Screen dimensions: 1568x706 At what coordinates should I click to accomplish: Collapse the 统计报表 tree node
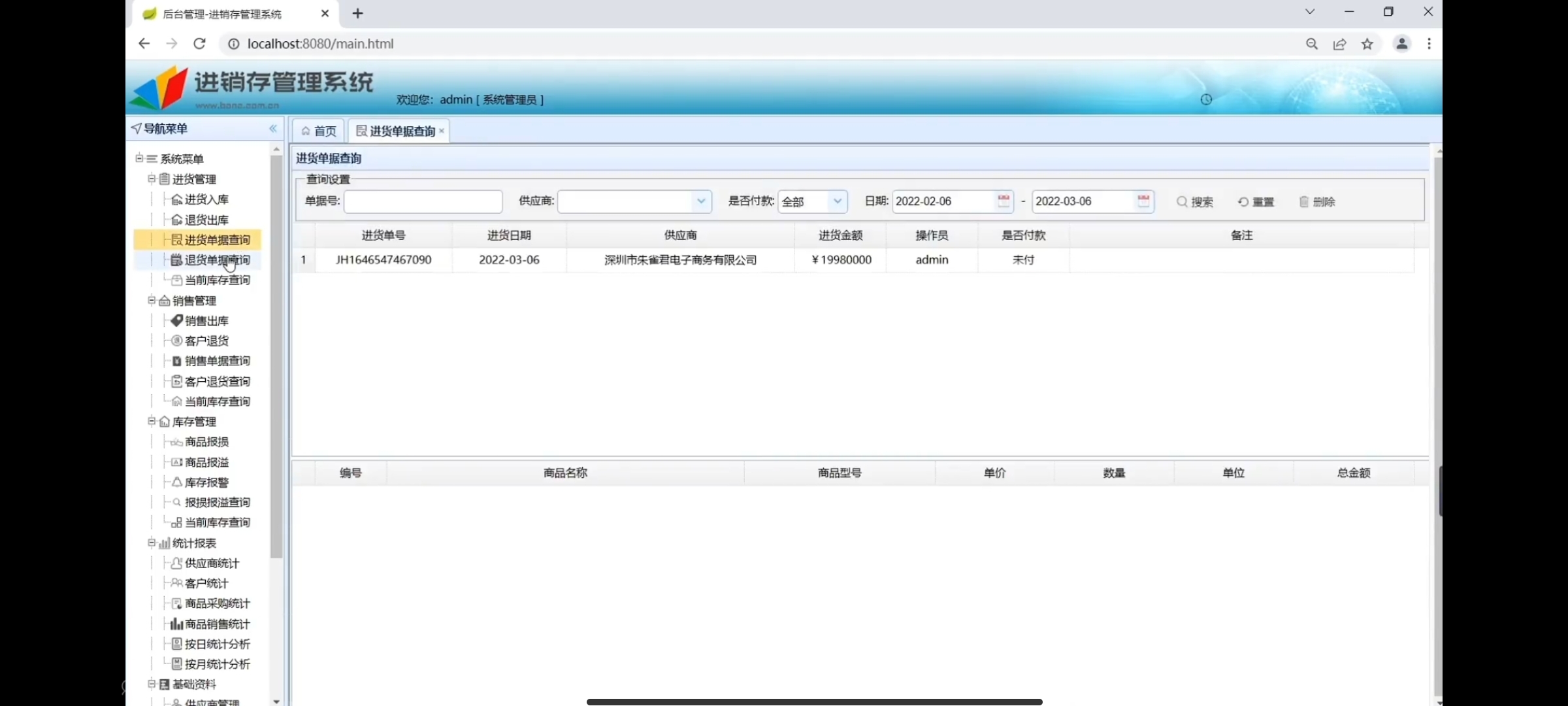coord(152,543)
